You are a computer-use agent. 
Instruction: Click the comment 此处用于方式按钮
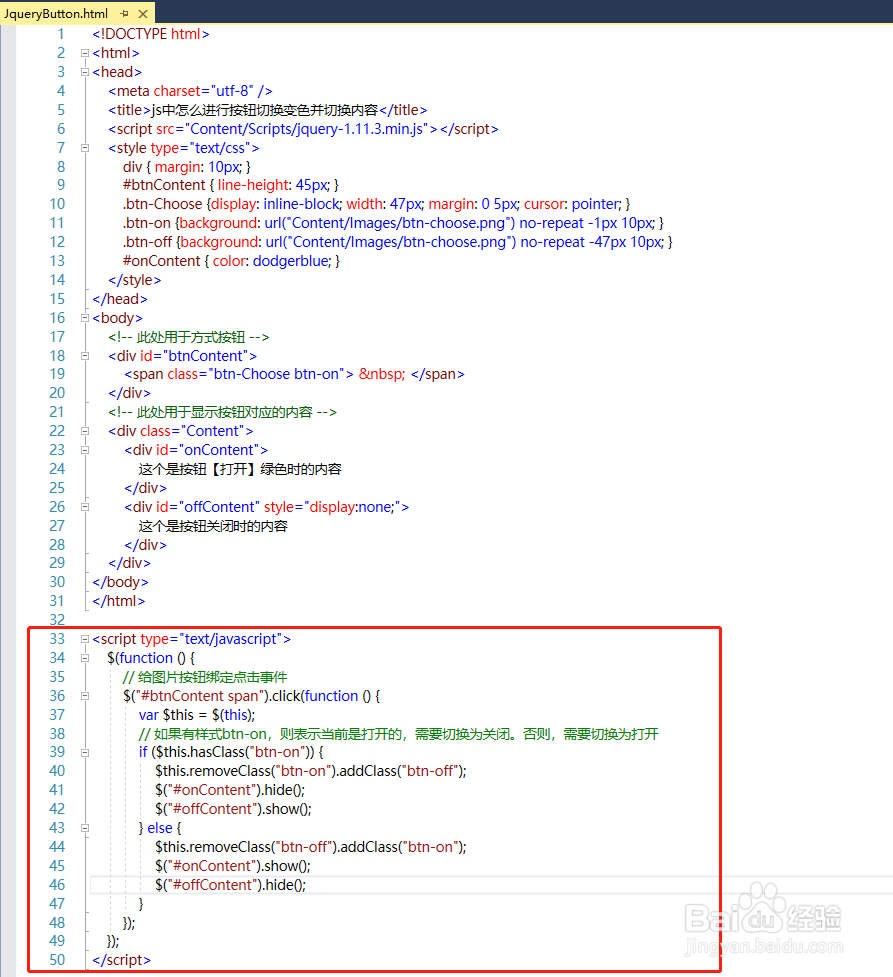coord(188,337)
